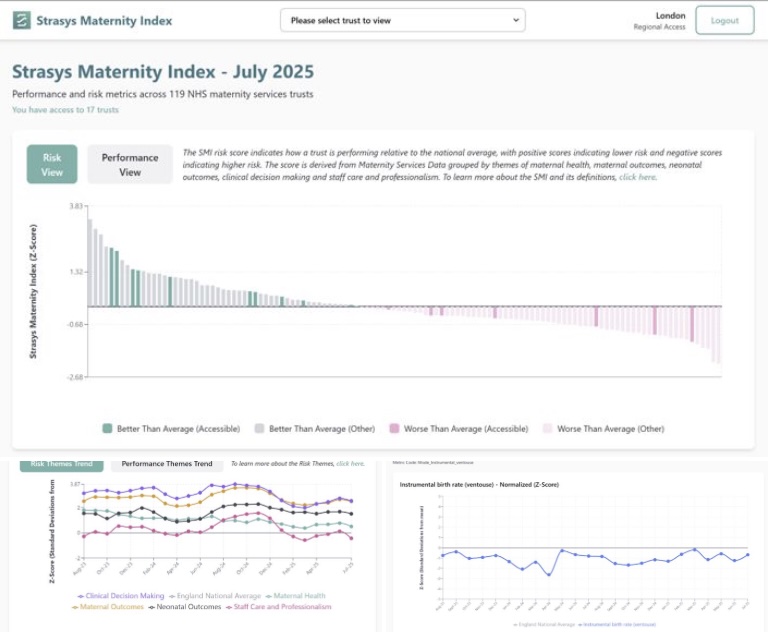Click the grey Better Than Average (Other) swatch

[260, 429]
